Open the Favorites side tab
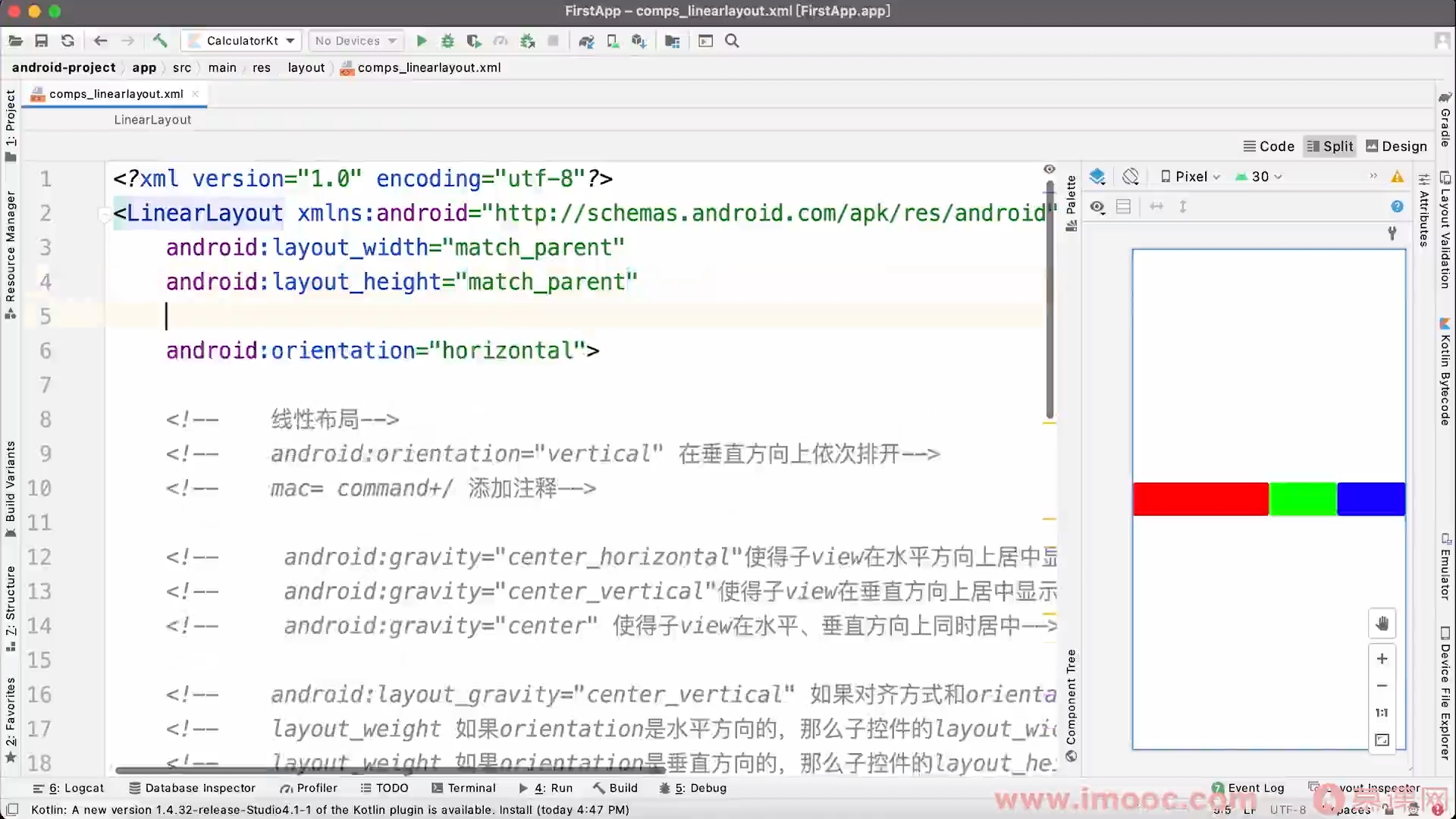Image resolution: width=1456 pixels, height=819 pixels. click(11, 720)
